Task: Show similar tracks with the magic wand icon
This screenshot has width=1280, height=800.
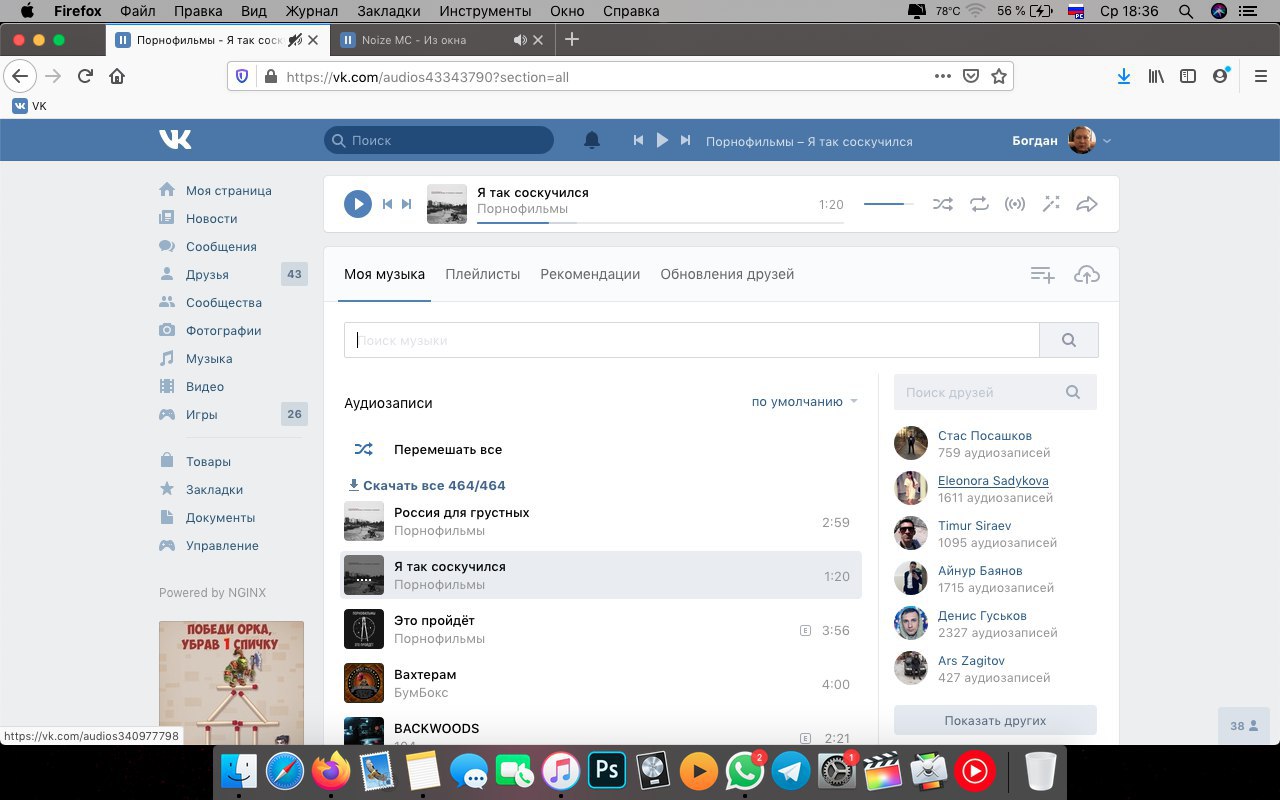Action: pyautogui.click(x=1051, y=204)
